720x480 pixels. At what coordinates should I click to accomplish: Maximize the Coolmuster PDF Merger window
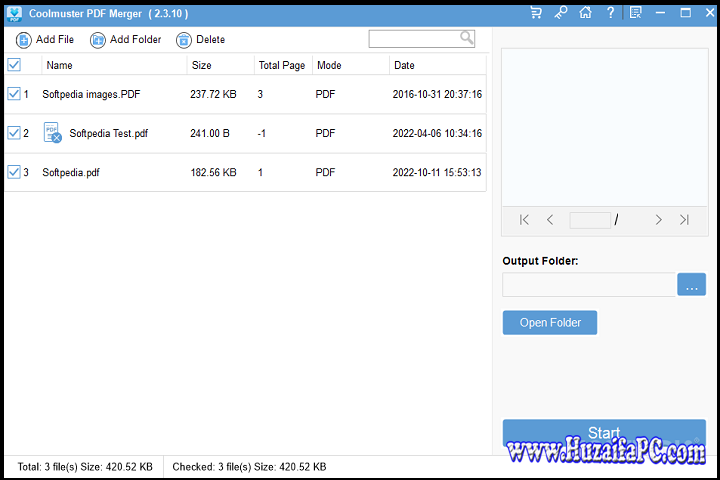pyautogui.click(x=686, y=12)
